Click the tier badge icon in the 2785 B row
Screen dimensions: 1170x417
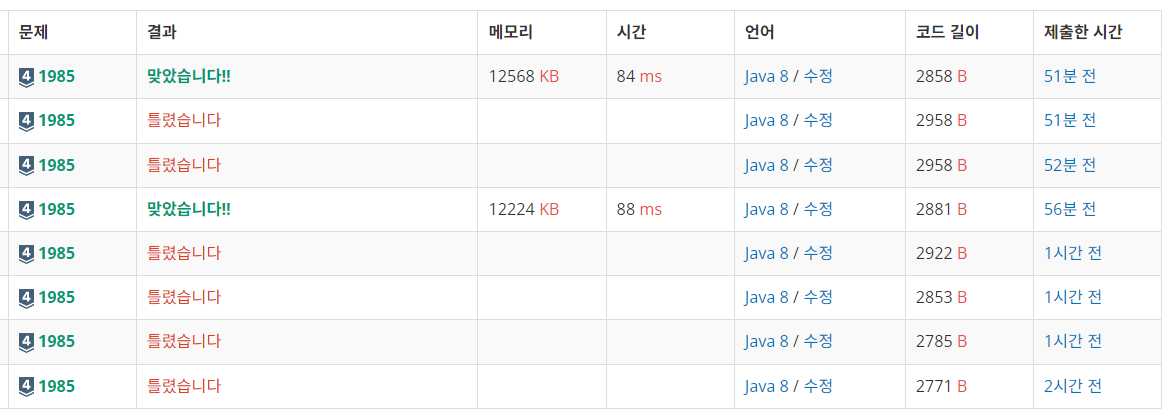point(27,342)
